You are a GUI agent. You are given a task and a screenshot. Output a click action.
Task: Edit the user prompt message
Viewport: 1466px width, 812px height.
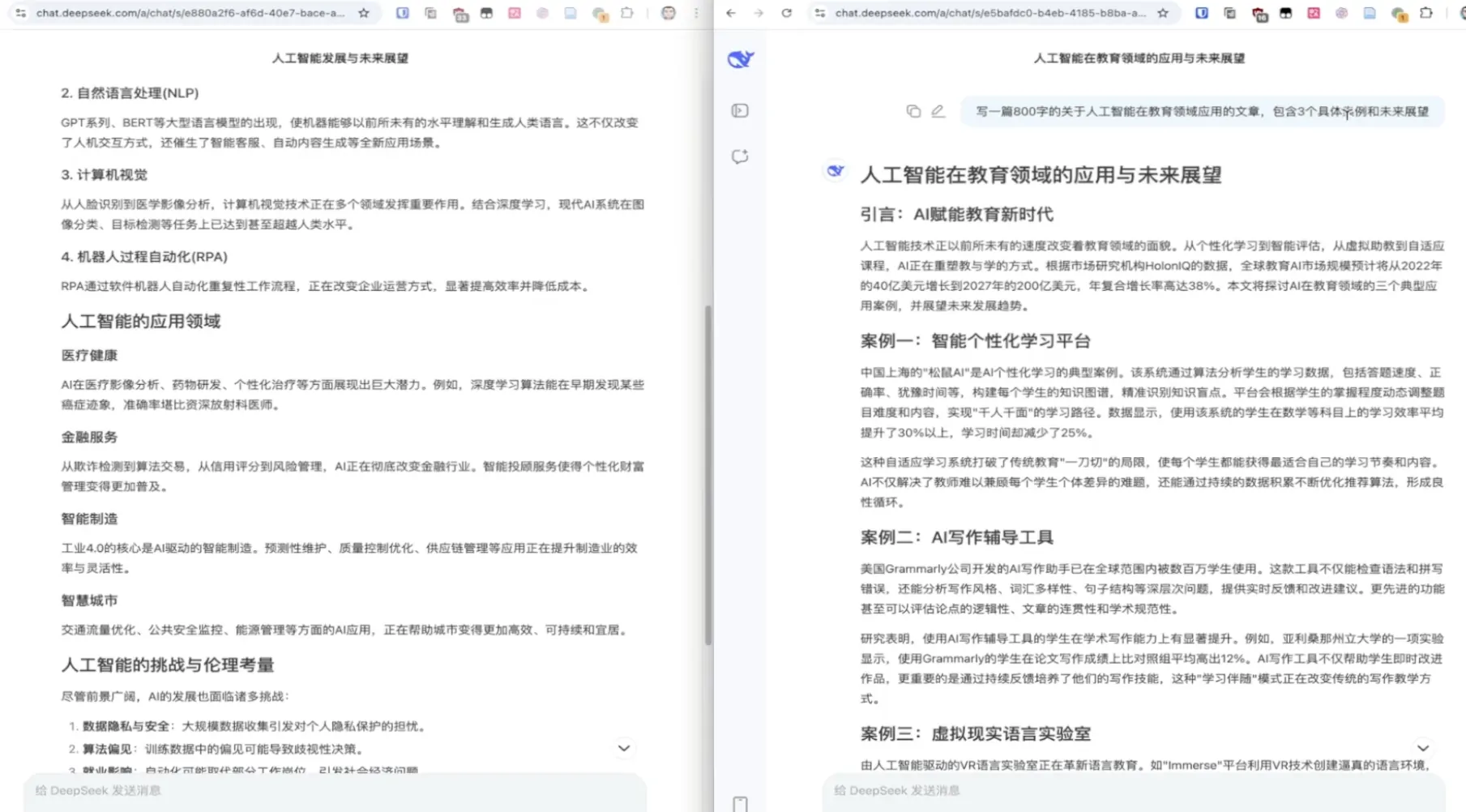(x=938, y=111)
